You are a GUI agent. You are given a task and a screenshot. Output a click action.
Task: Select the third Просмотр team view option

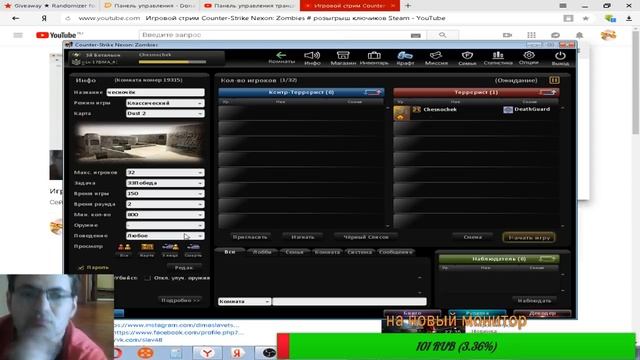pyautogui.click(x=170, y=250)
